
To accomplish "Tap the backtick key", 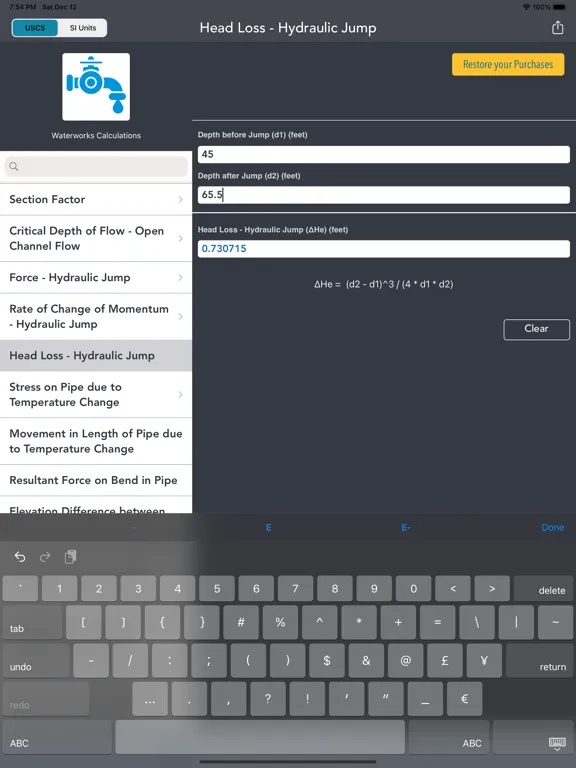I will (20, 589).
